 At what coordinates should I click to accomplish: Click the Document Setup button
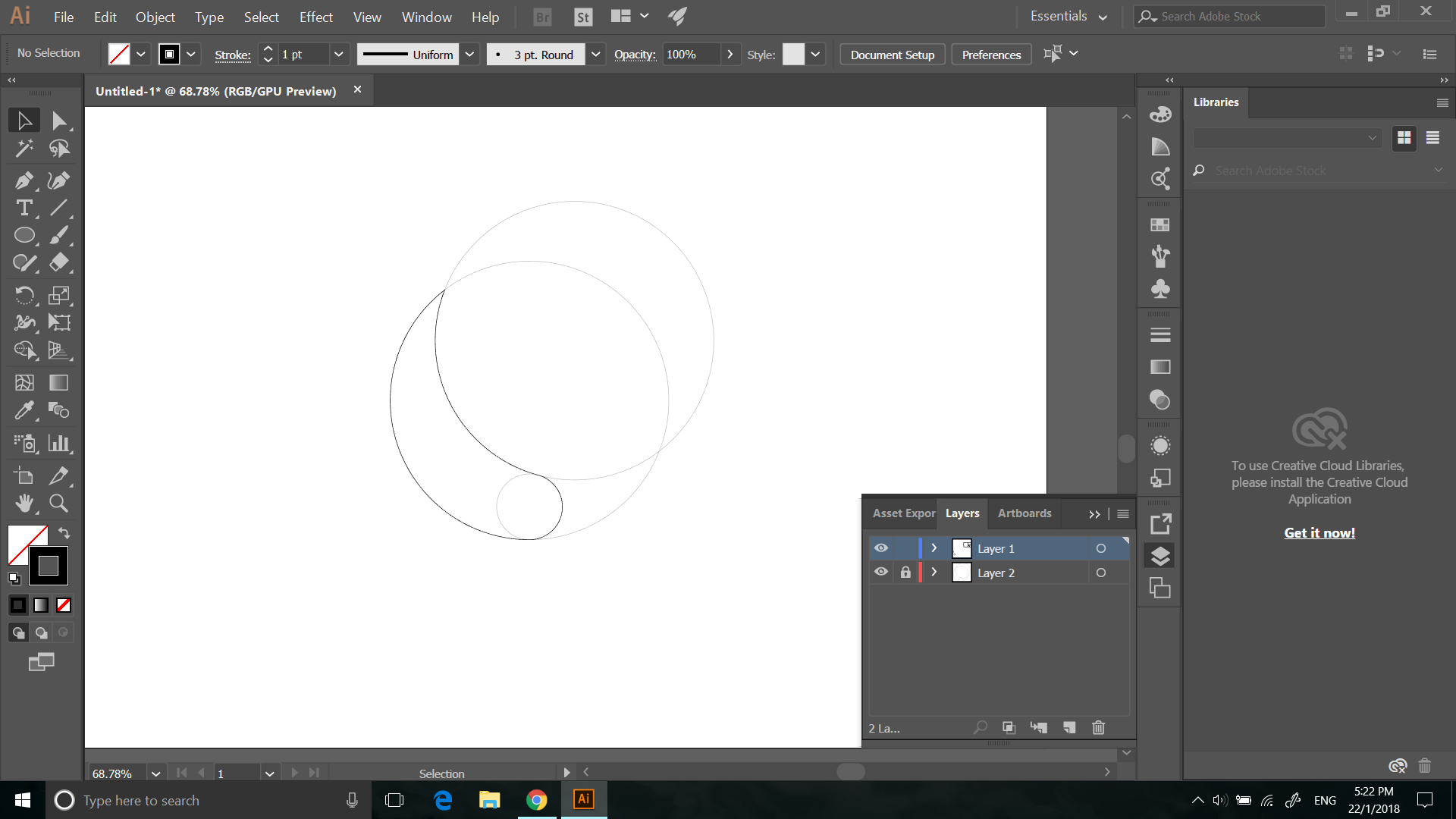tap(892, 54)
